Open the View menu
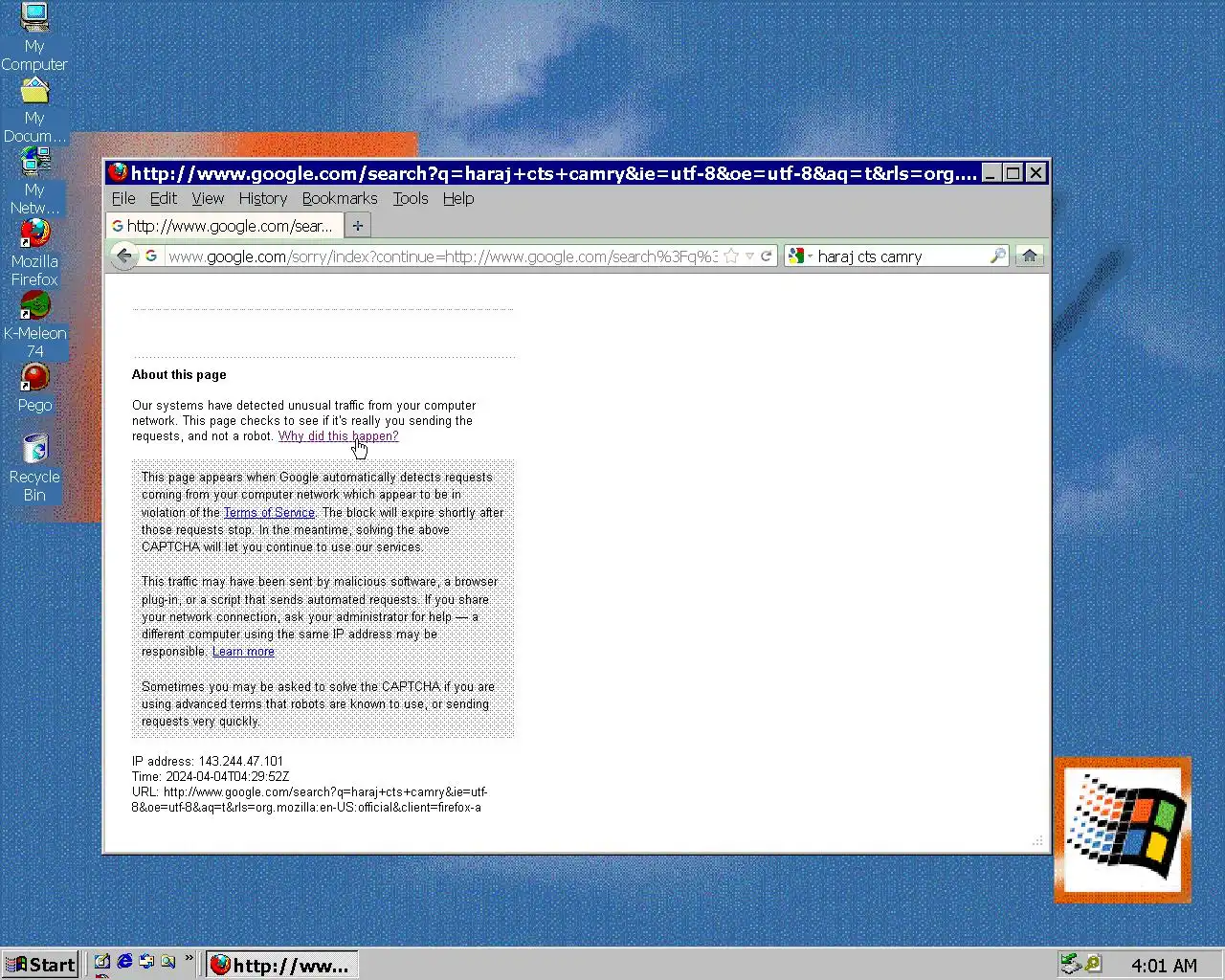The height and width of the screenshot is (980, 1225). click(208, 198)
